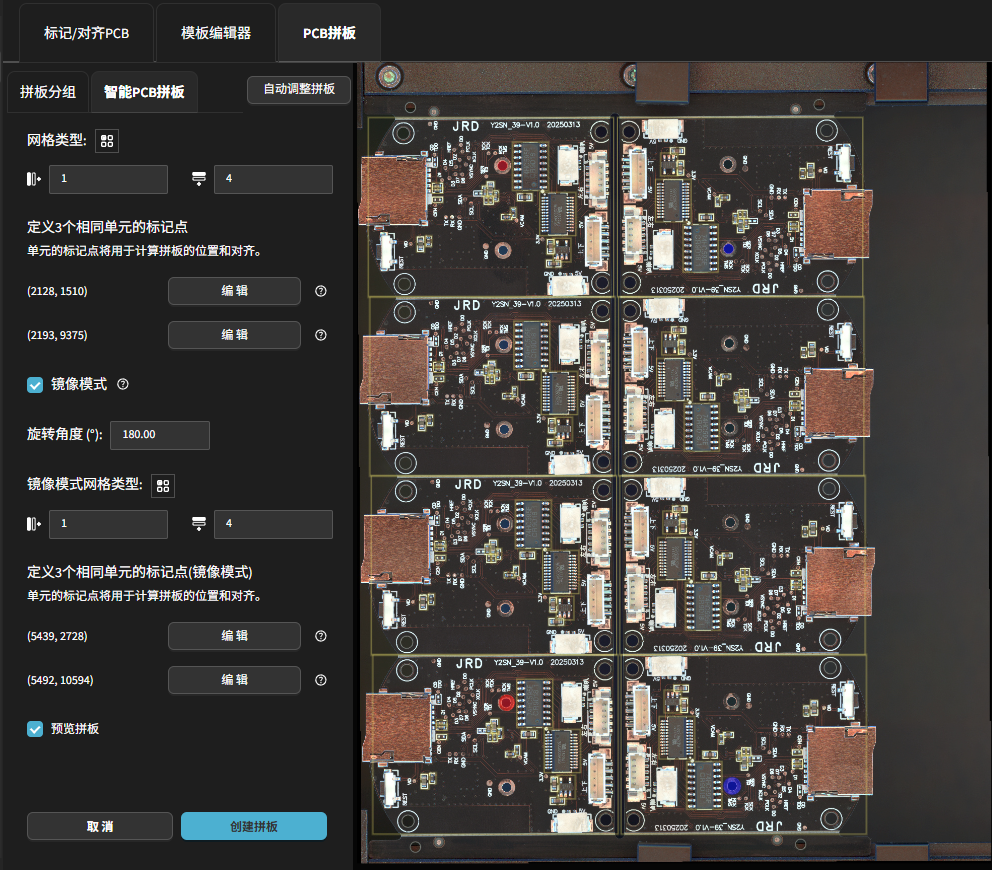Image resolution: width=992 pixels, height=870 pixels.
Task: Click the 创建拼板 button
Action: [x=254, y=826]
